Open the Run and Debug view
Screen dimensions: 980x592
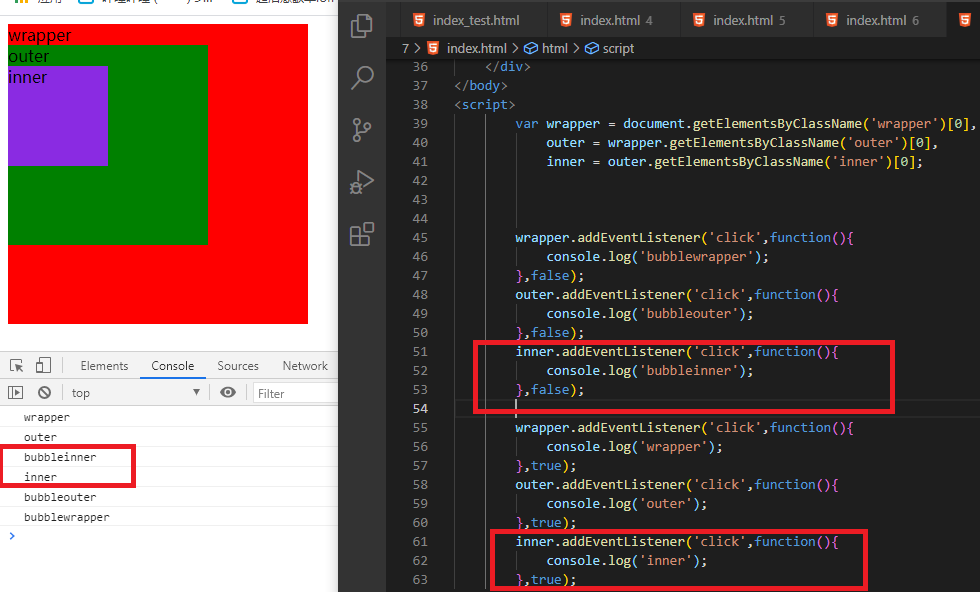pyautogui.click(x=362, y=182)
